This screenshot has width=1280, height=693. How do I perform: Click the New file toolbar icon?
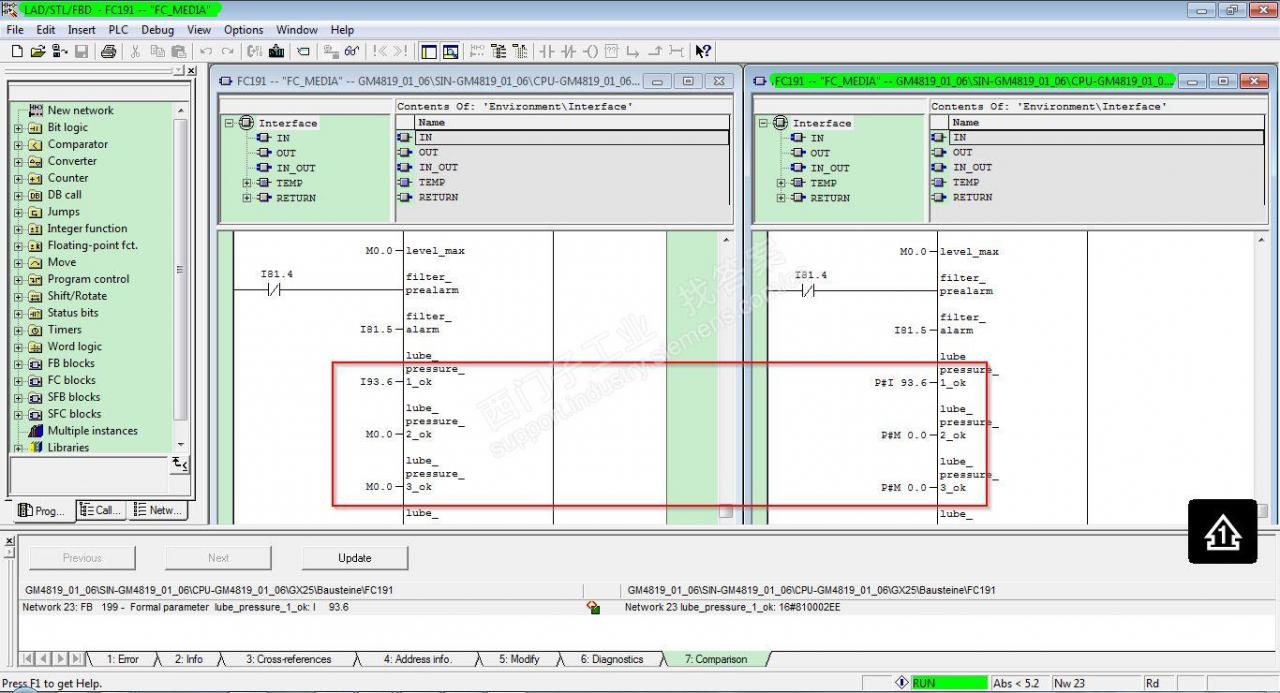pos(17,51)
